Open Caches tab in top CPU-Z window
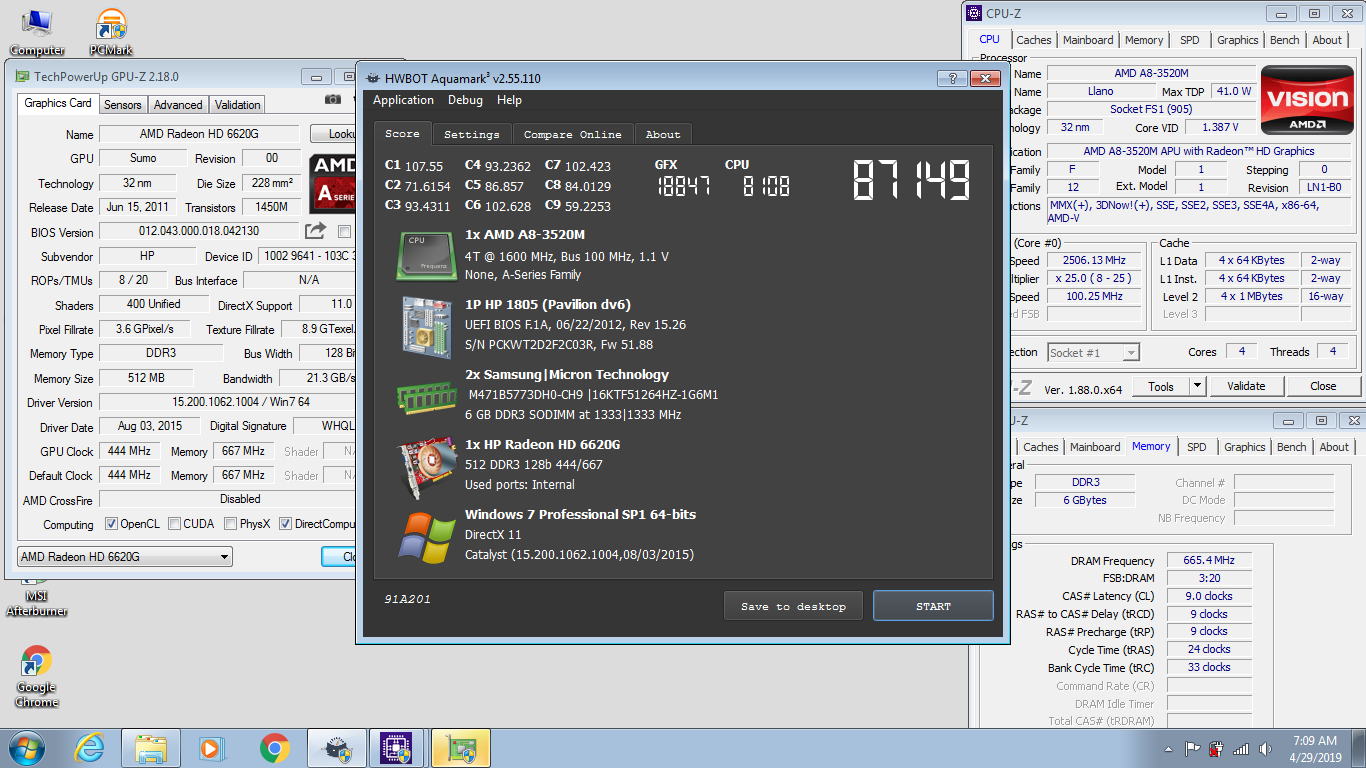Viewport: 1366px width, 768px height. pyautogui.click(x=1033, y=40)
